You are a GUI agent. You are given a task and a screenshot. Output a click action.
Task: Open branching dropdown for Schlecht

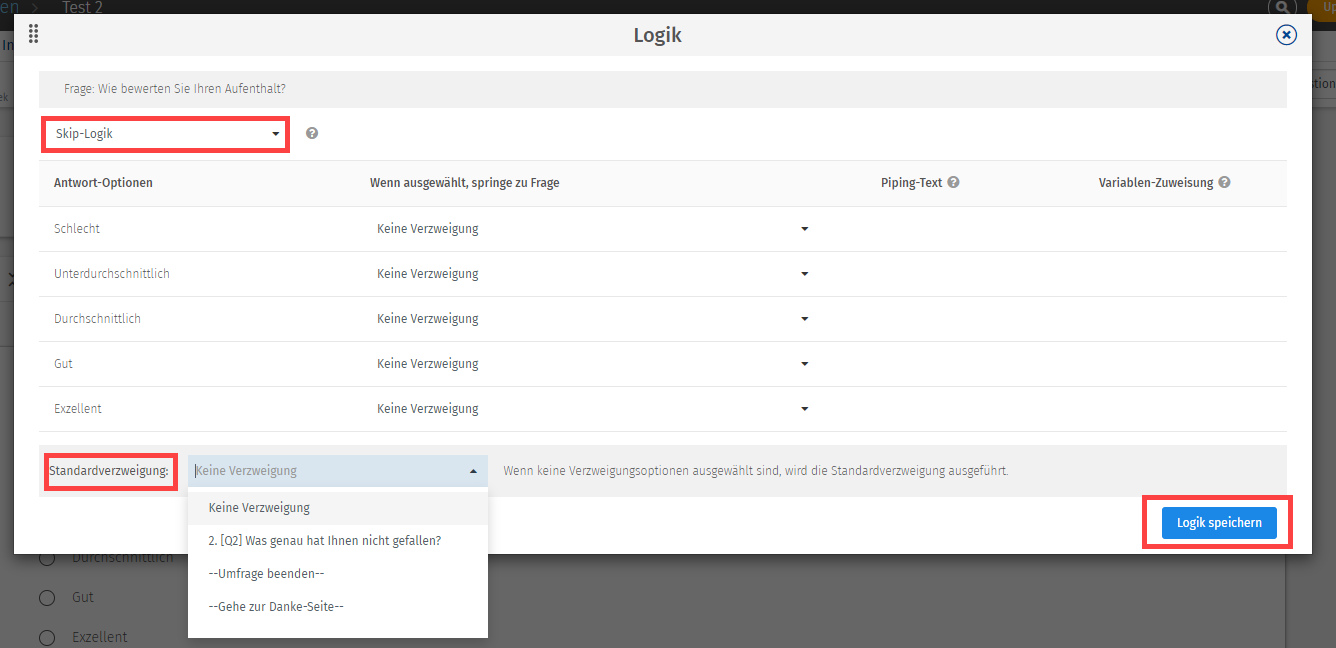pos(591,229)
